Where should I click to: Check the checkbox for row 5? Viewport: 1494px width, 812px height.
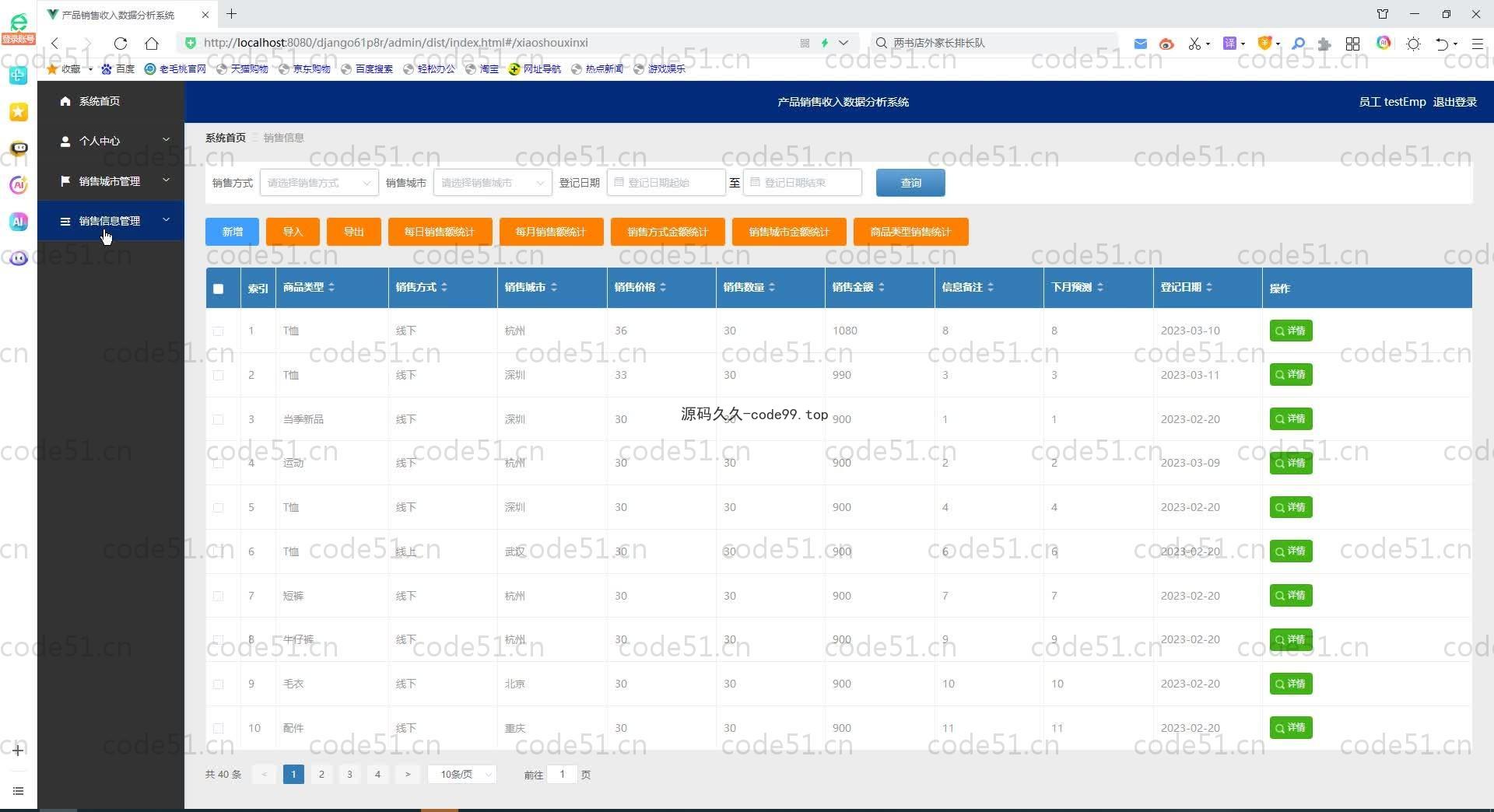click(x=219, y=507)
